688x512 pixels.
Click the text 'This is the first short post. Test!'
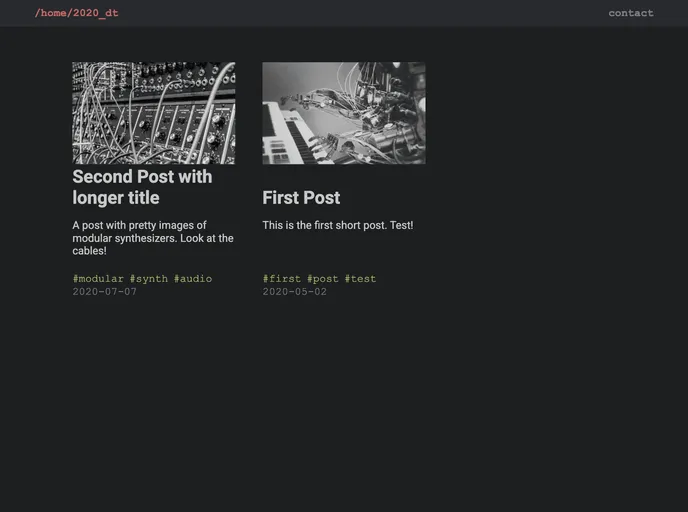tap(338, 226)
